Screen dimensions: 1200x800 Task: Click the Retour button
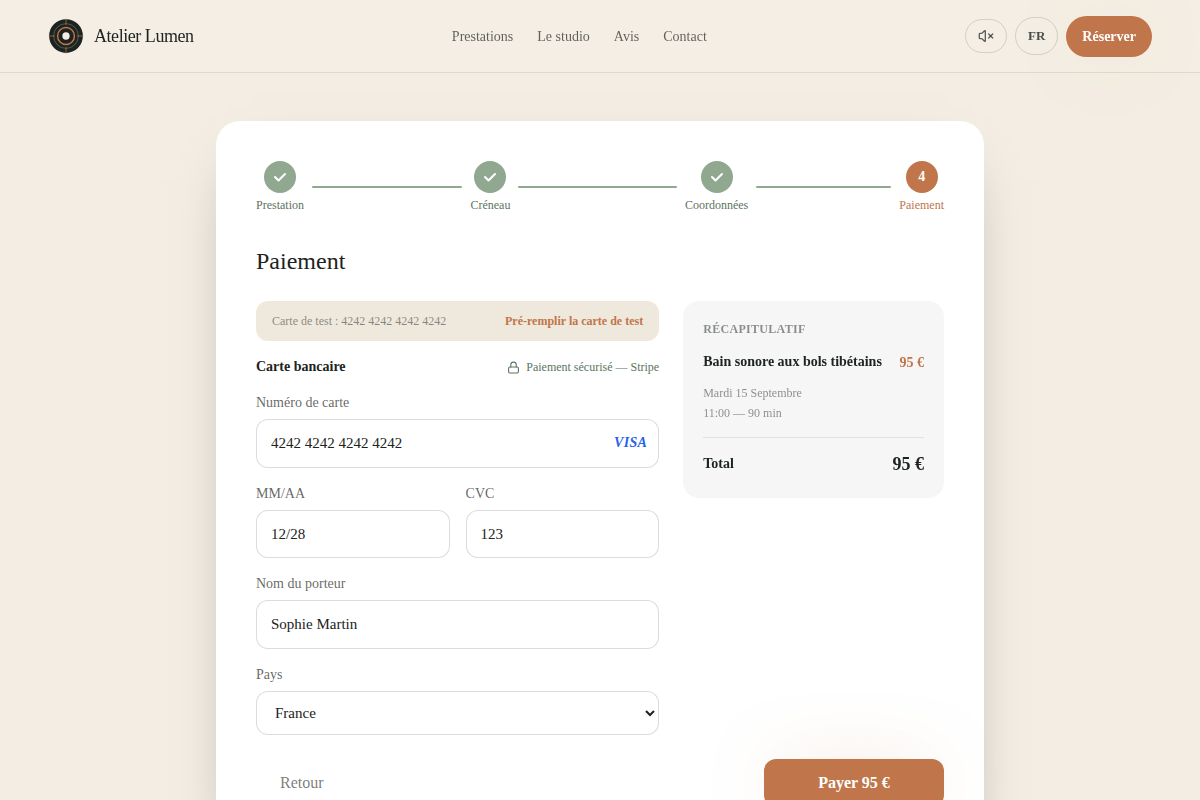pos(302,783)
